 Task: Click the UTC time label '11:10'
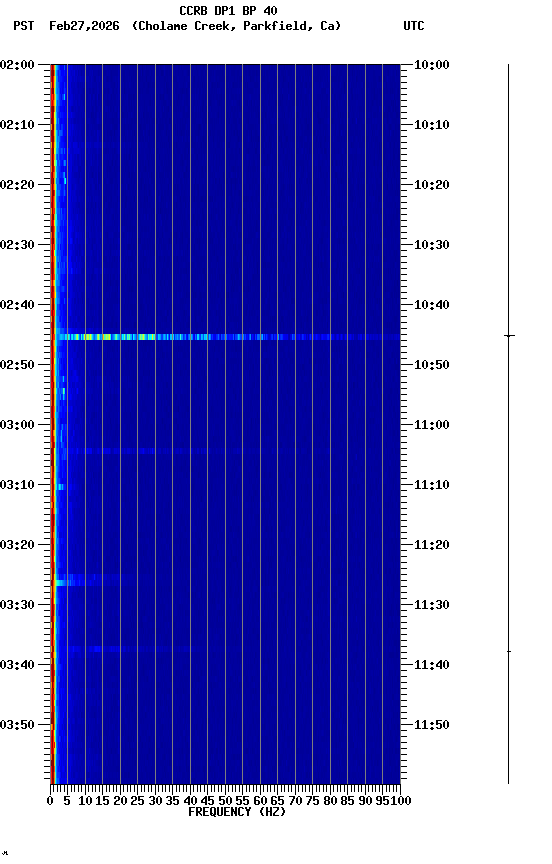pyautogui.click(x=432, y=485)
